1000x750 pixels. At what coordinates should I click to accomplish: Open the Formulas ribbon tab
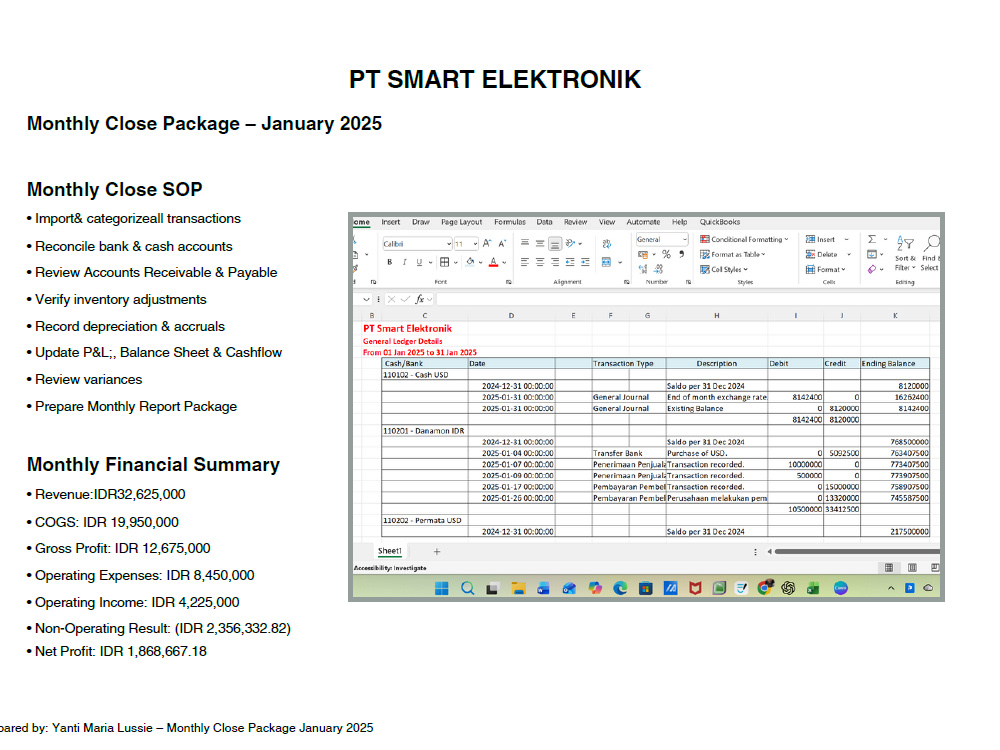click(x=510, y=222)
